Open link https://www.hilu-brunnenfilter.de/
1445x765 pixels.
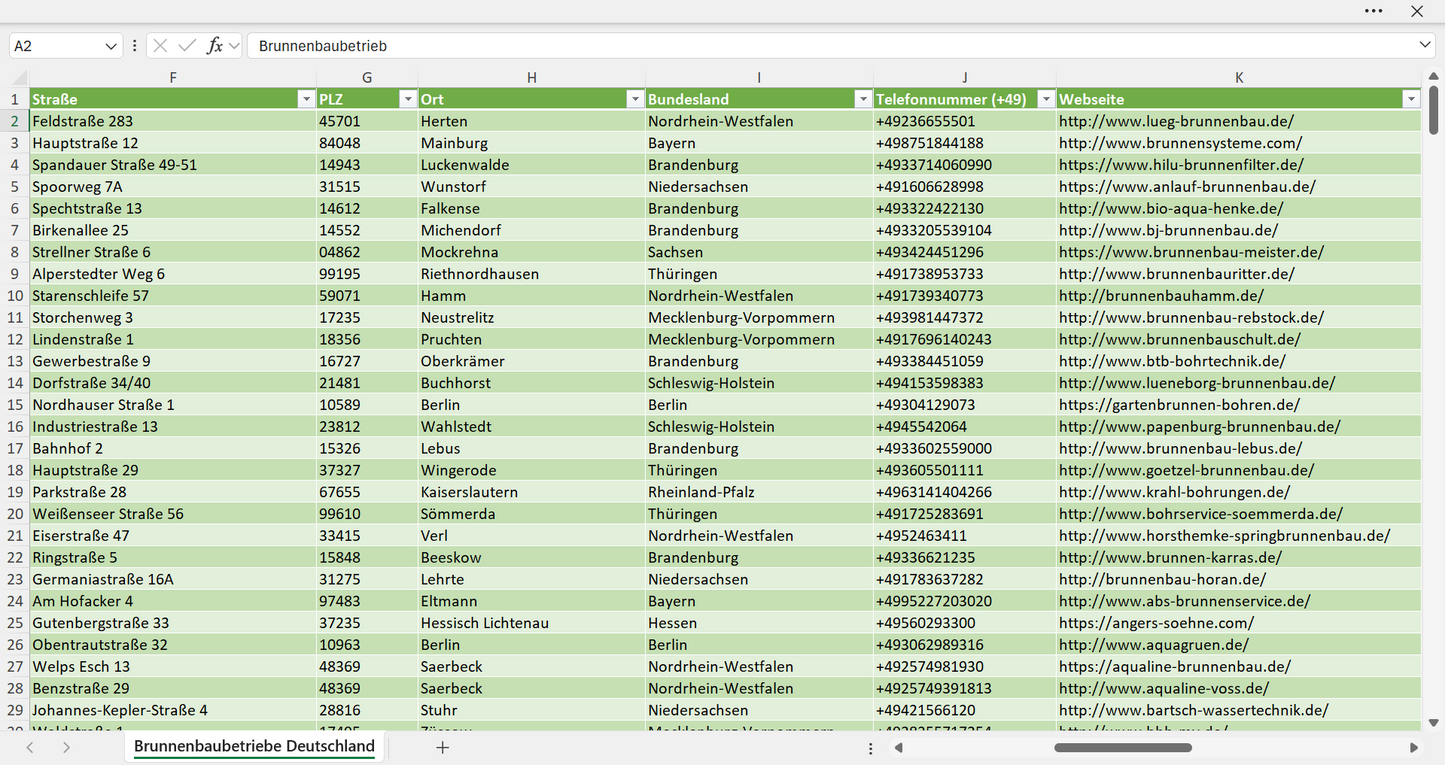(x=1181, y=165)
